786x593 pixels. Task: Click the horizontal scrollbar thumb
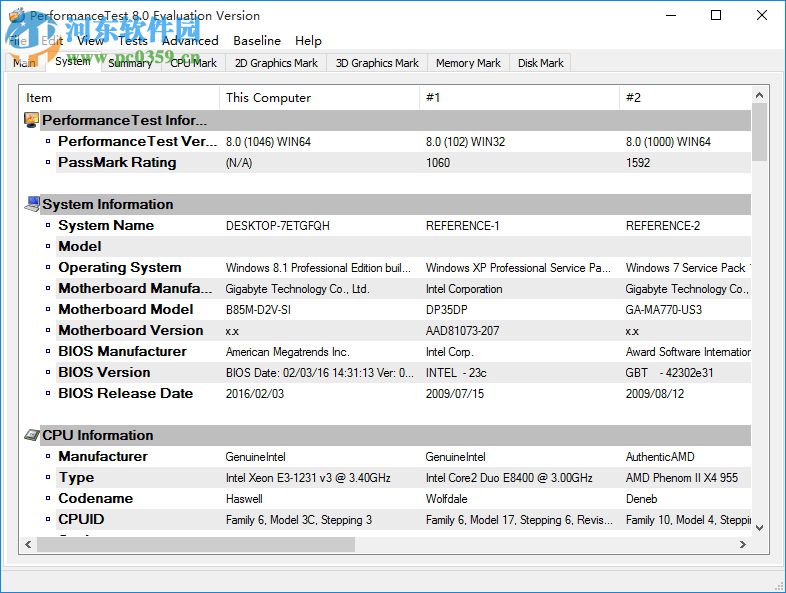[196, 544]
